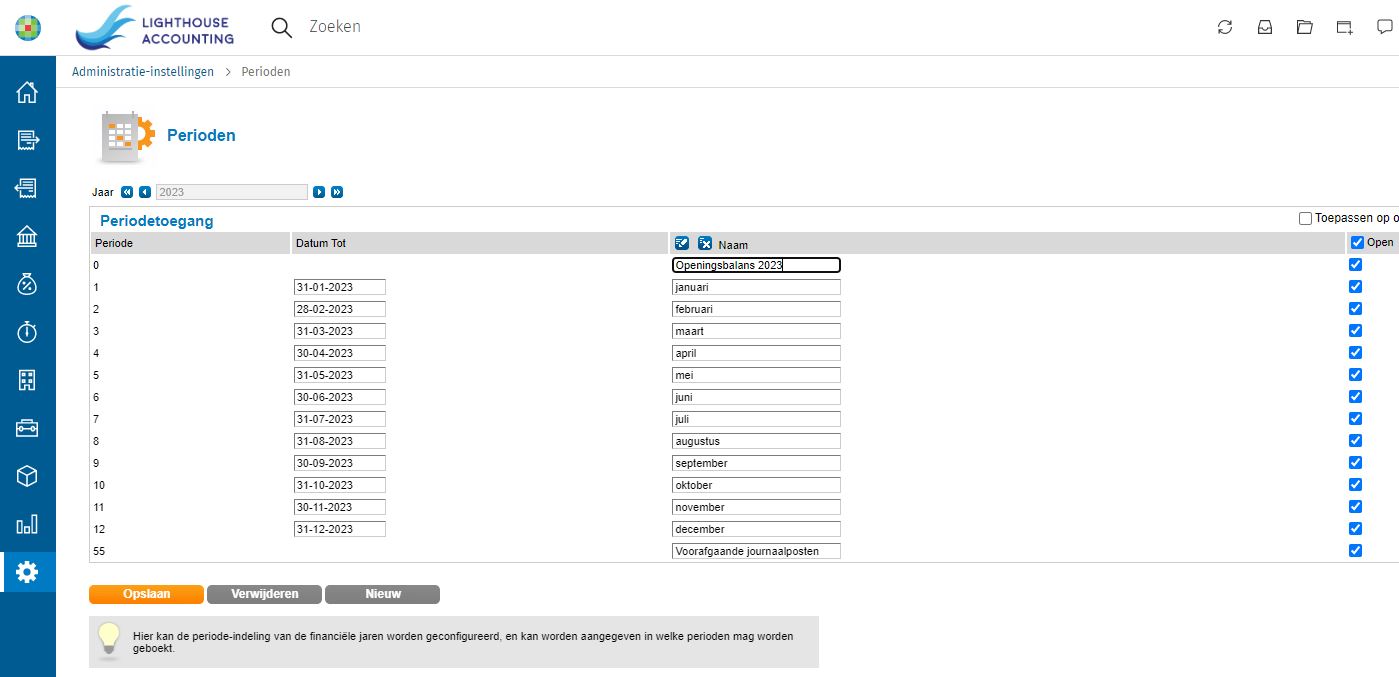Click the Home icon in the sidebar
Screen dimensions: 1399x677
pyautogui.click(x=27, y=93)
